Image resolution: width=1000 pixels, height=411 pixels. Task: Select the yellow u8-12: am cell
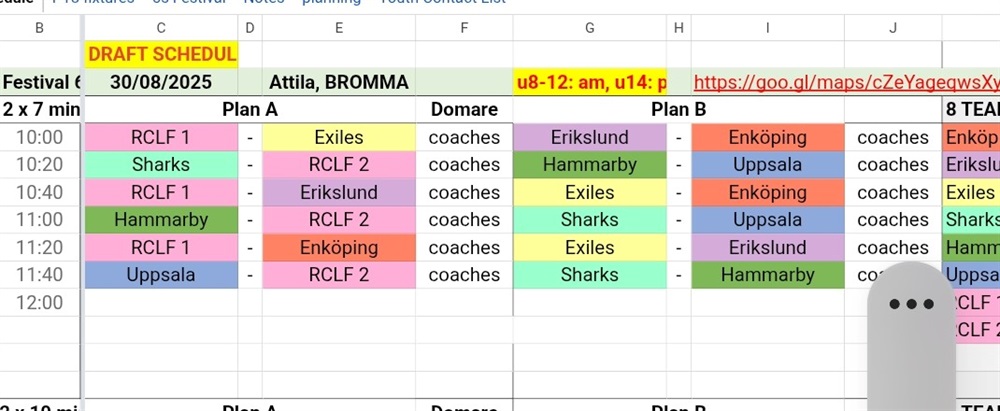[589, 82]
